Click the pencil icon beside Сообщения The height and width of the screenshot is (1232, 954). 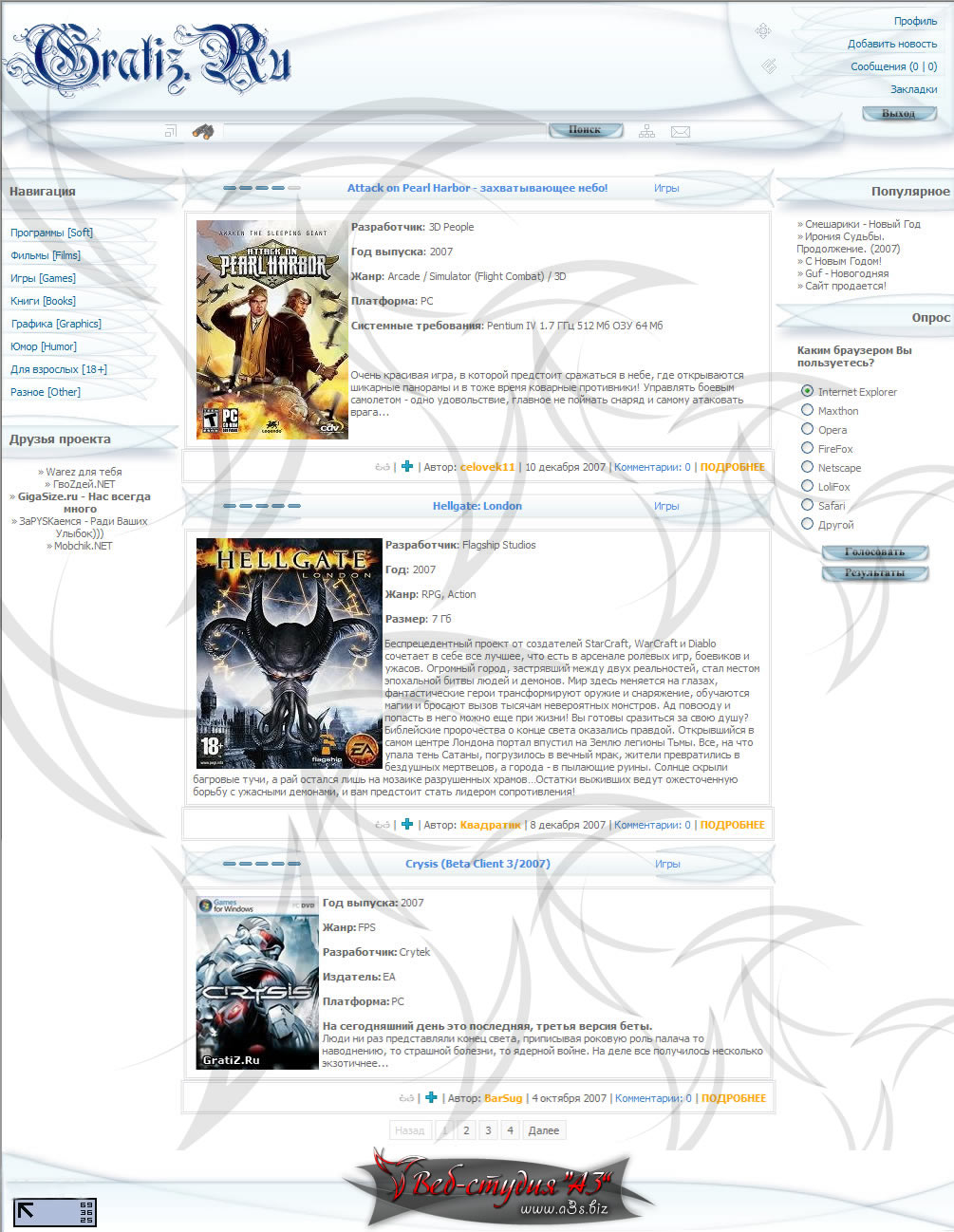click(x=769, y=65)
